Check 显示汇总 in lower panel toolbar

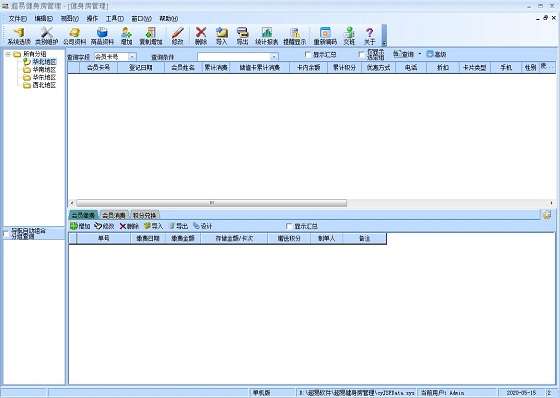click(x=290, y=226)
